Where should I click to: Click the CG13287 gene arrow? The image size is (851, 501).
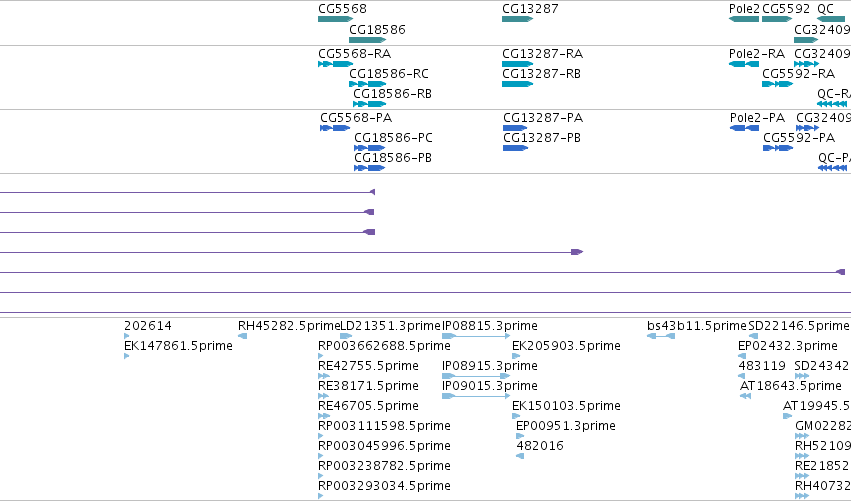[518, 19]
